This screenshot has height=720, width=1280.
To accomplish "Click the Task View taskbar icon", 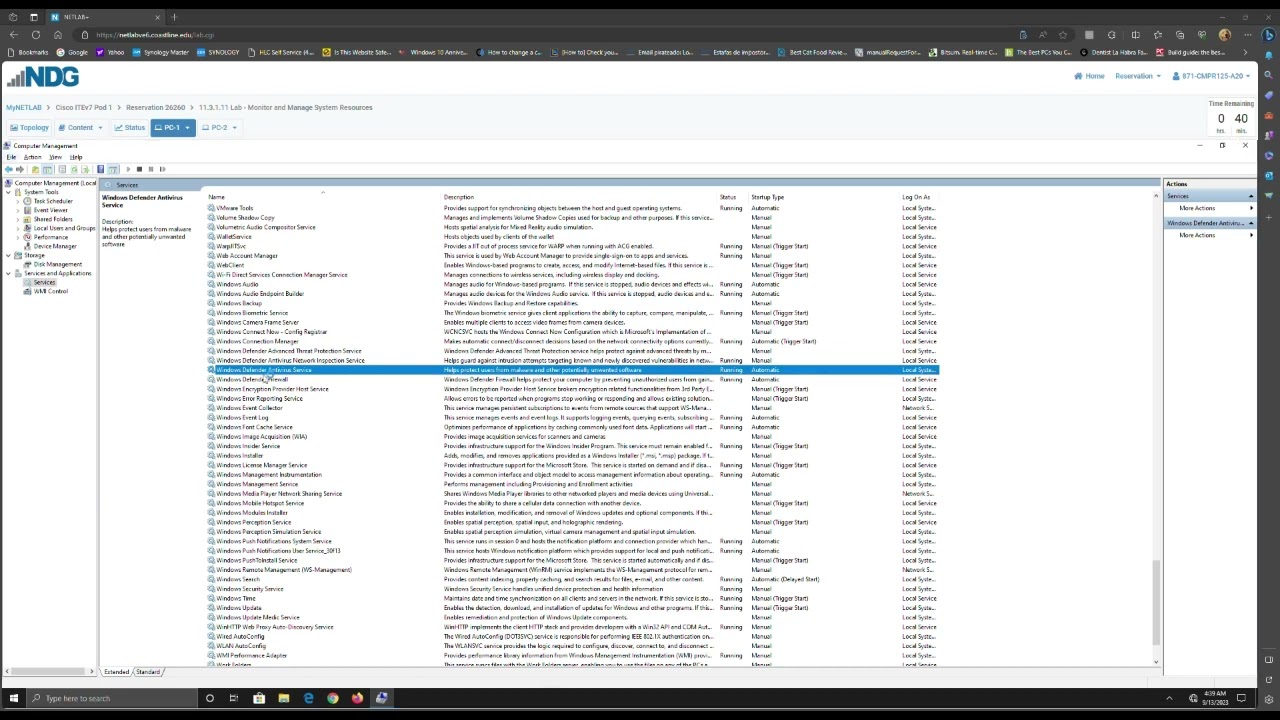I will pyautogui.click(x=234, y=698).
